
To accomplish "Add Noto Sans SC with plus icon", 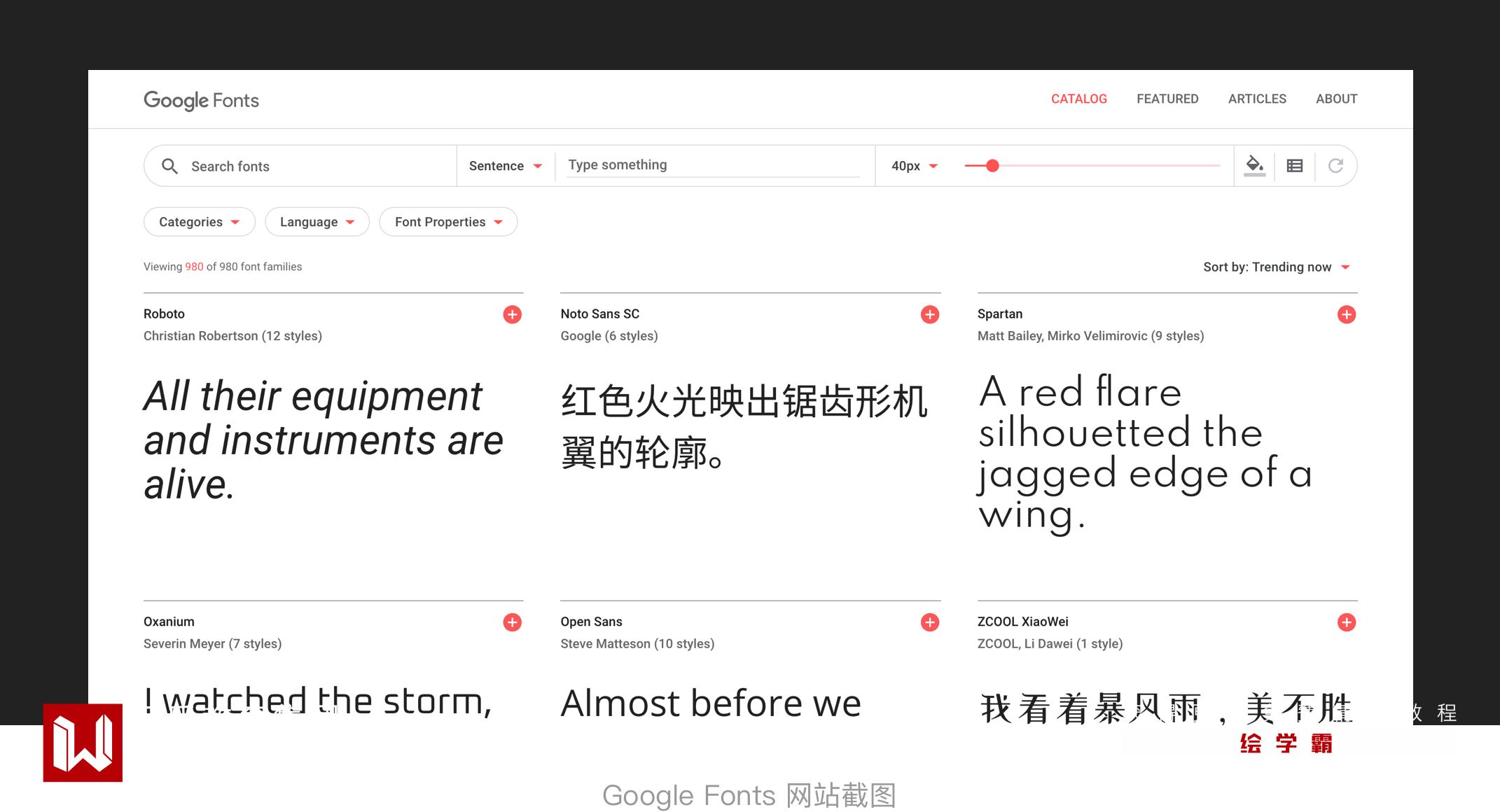I will (x=929, y=314).
